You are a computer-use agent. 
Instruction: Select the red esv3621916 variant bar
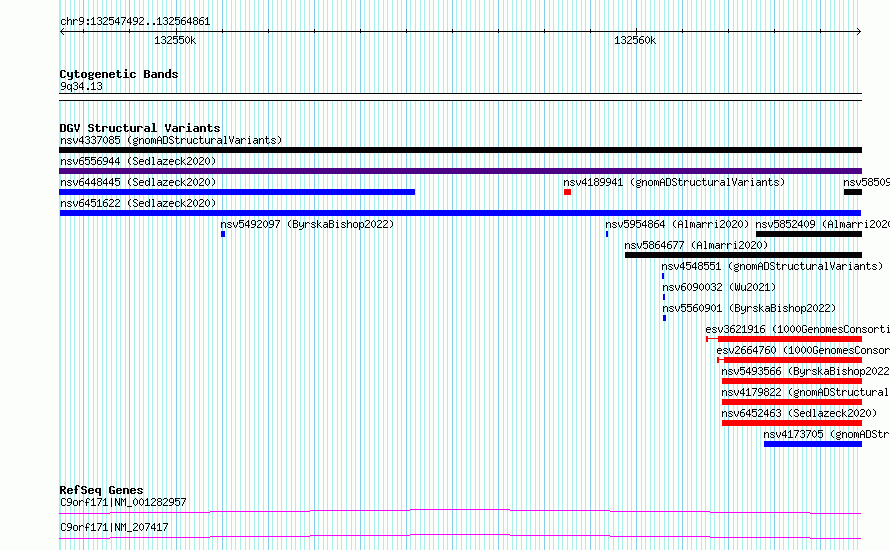point(784,339)
